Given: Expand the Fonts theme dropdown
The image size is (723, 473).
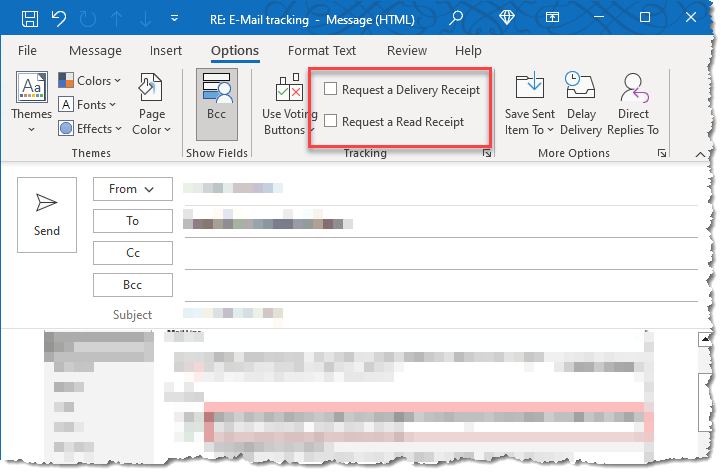Looking at the screenshot, I should point(87,105).
